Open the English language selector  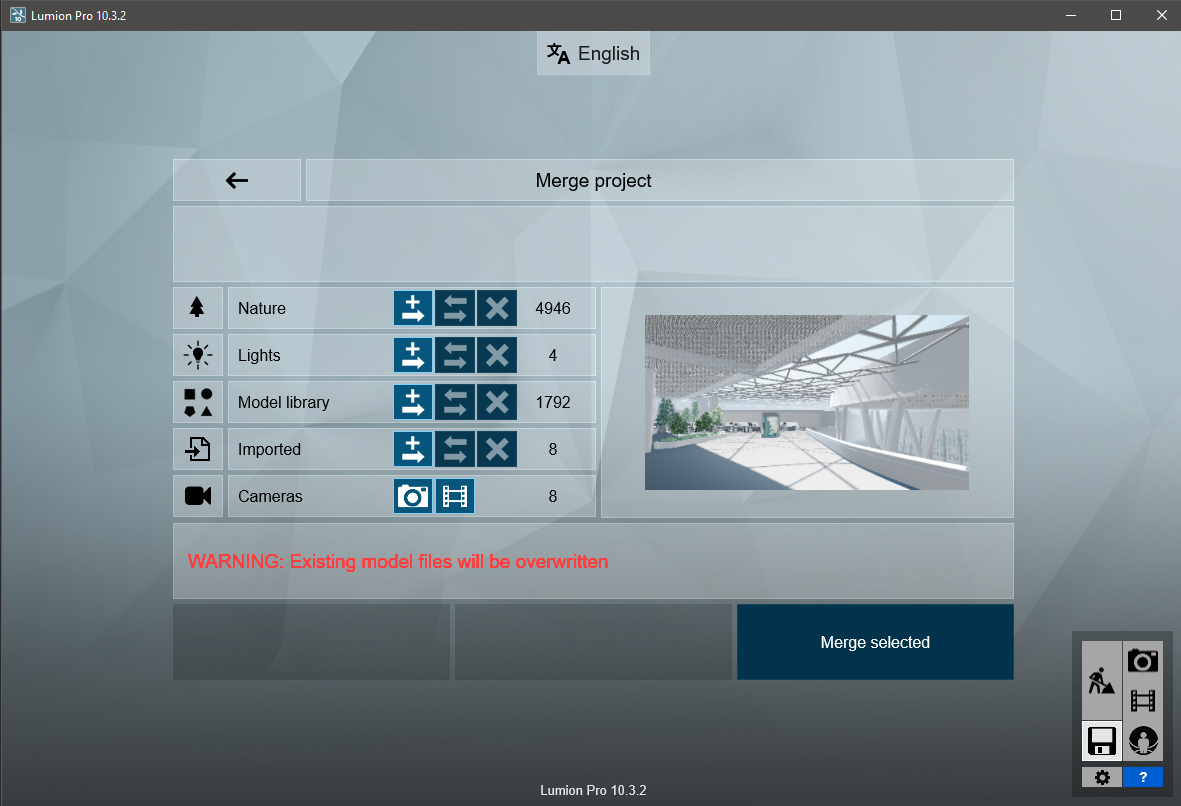tap(593, 54)
